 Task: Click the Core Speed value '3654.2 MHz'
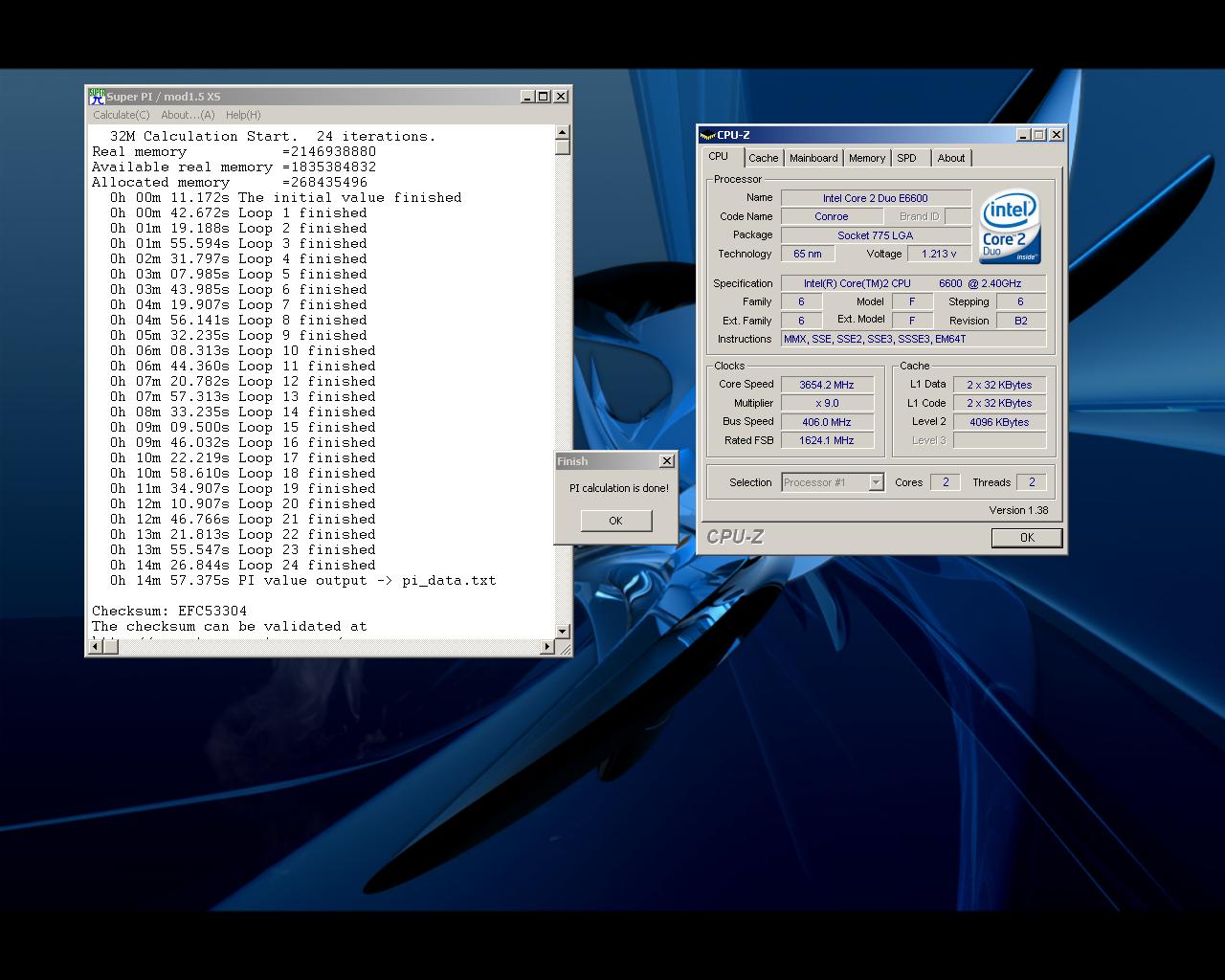coord(827,385)
